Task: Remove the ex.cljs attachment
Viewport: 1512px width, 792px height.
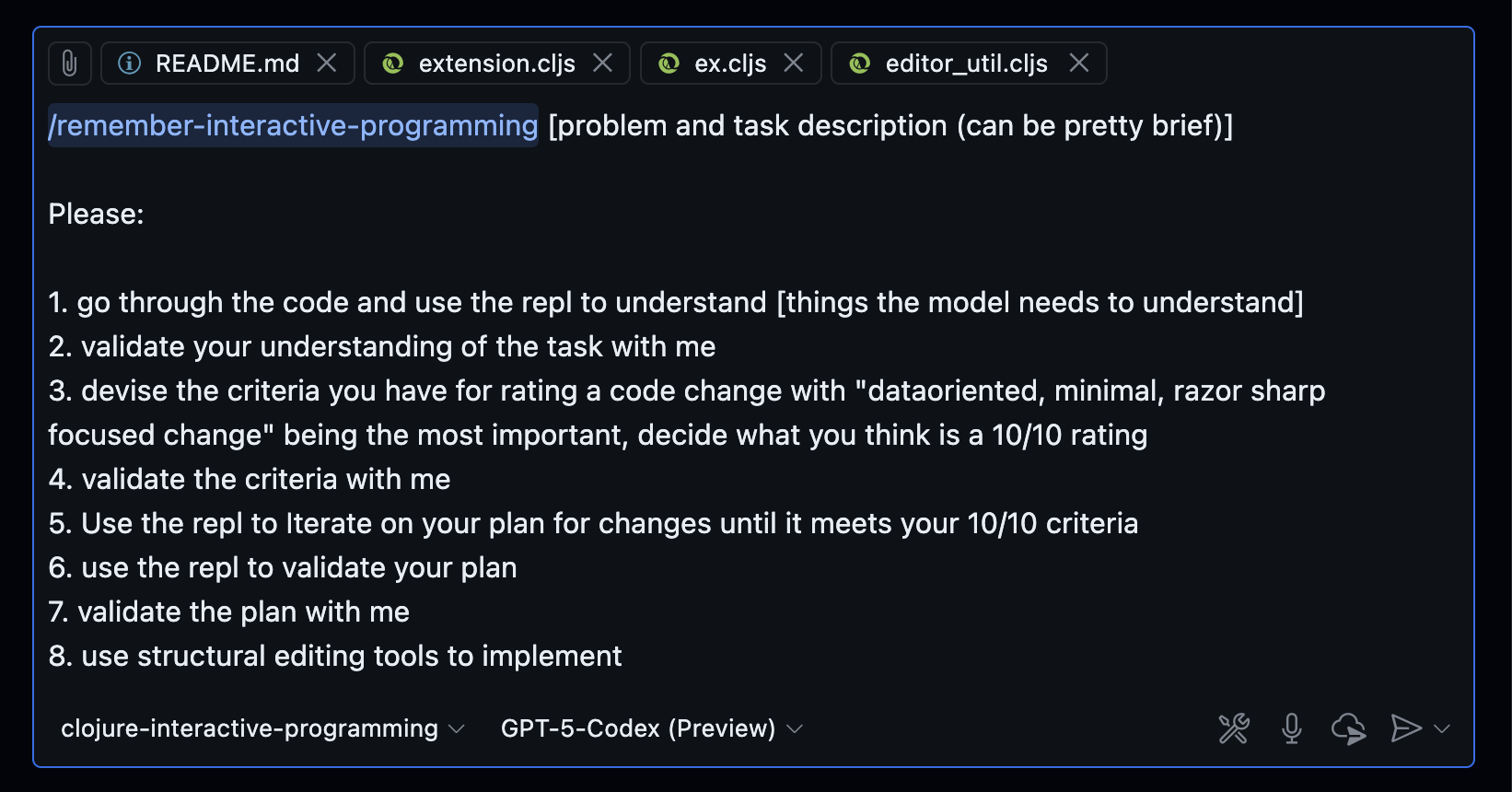Action: pyautogui.click(x=793, y=63)
